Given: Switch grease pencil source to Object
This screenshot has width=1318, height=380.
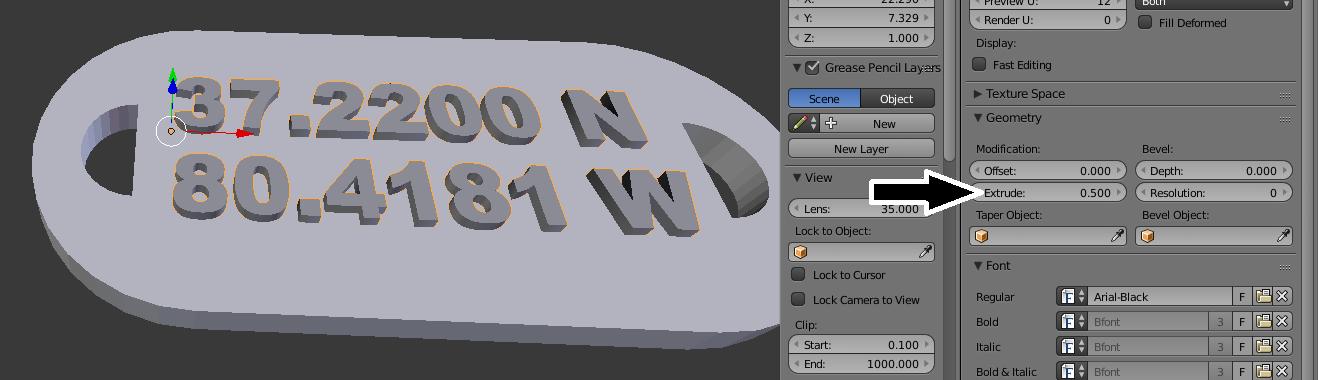Looking at the screenshot, I should click(897, 99).
